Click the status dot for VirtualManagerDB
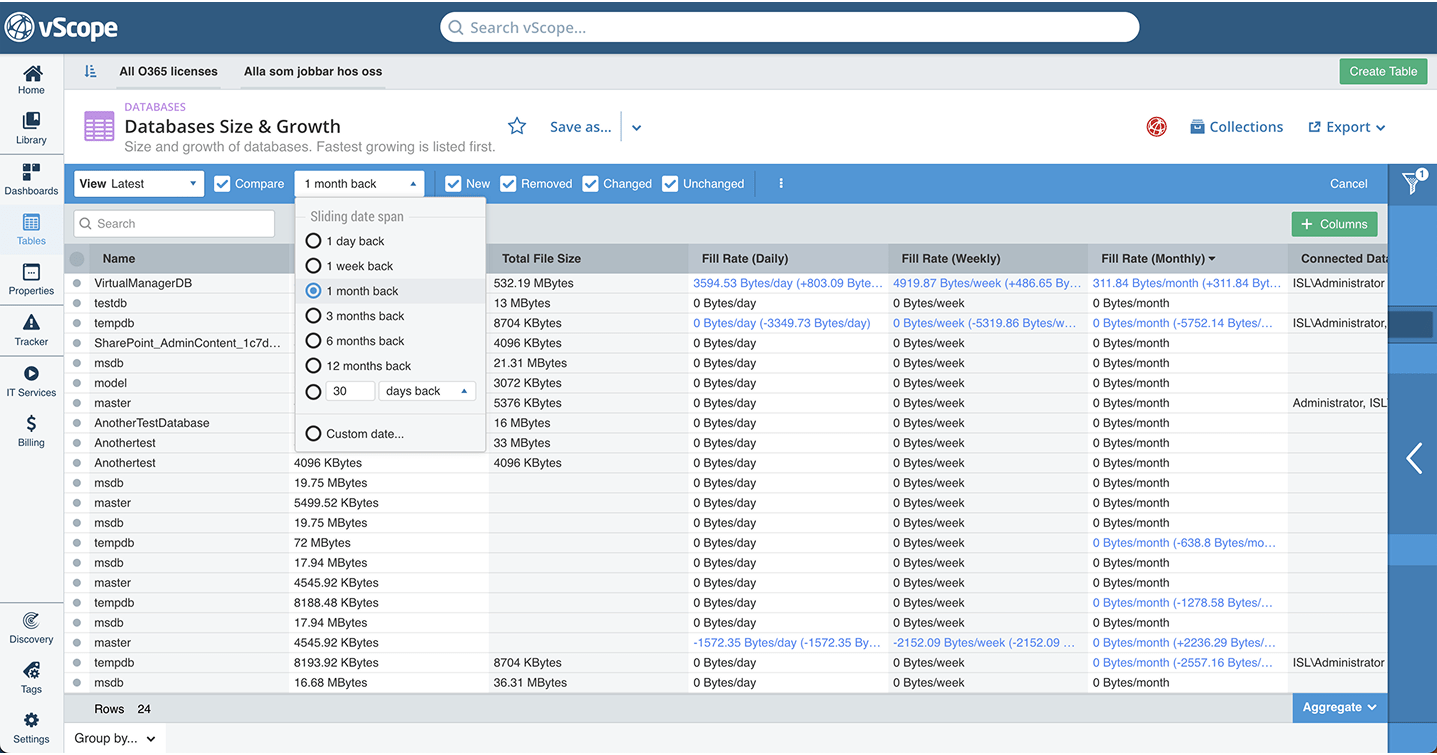This screenshot has height=755, width=1437. [77, 283]
